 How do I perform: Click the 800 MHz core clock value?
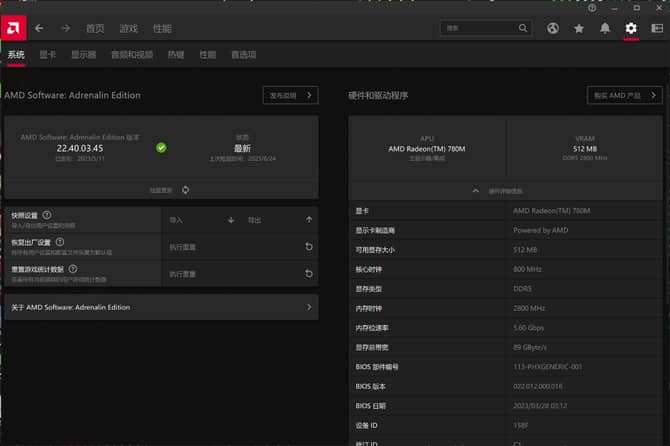click(527, 269)
